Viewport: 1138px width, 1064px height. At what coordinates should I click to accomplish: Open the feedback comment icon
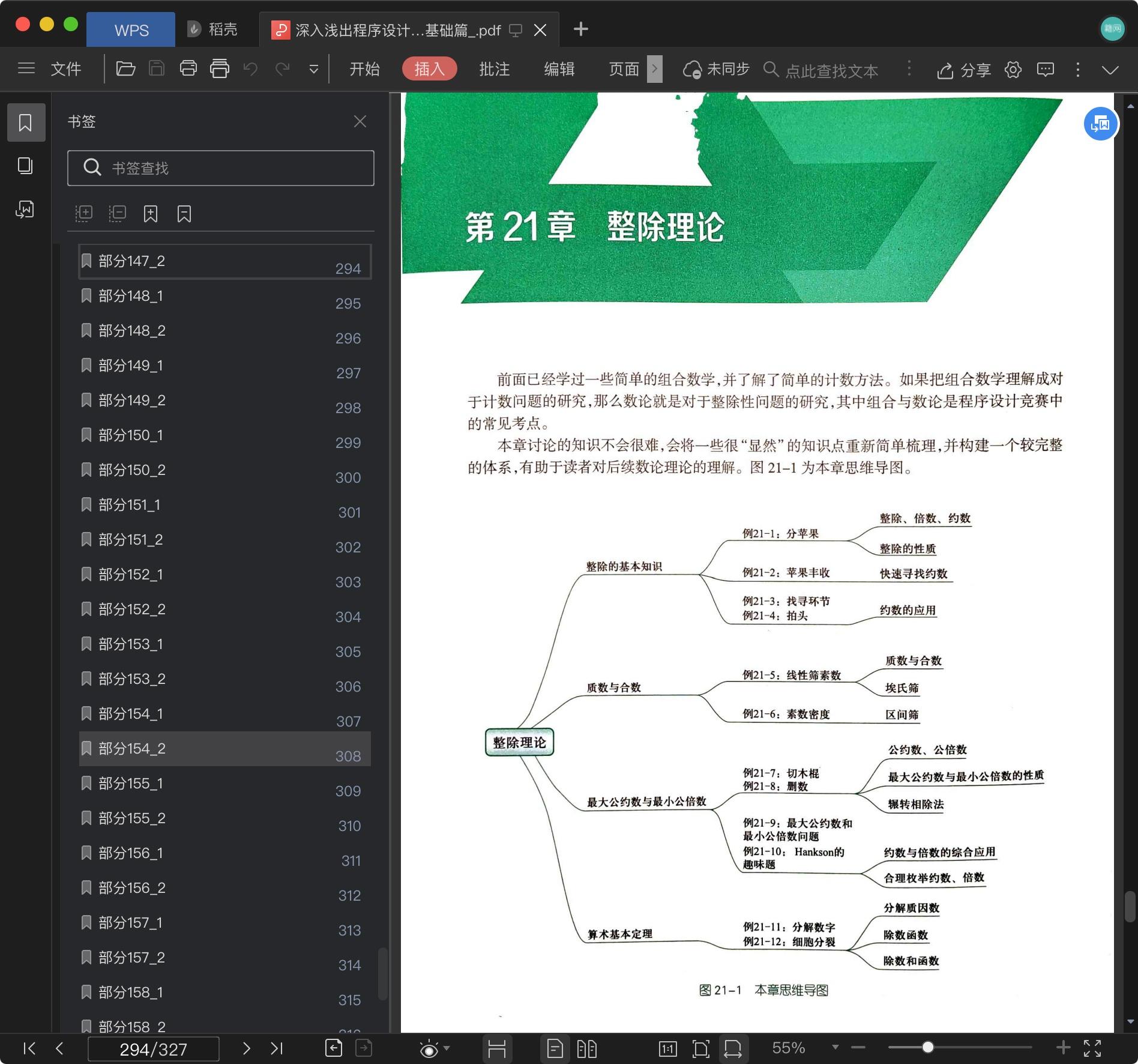(1046, 70)
